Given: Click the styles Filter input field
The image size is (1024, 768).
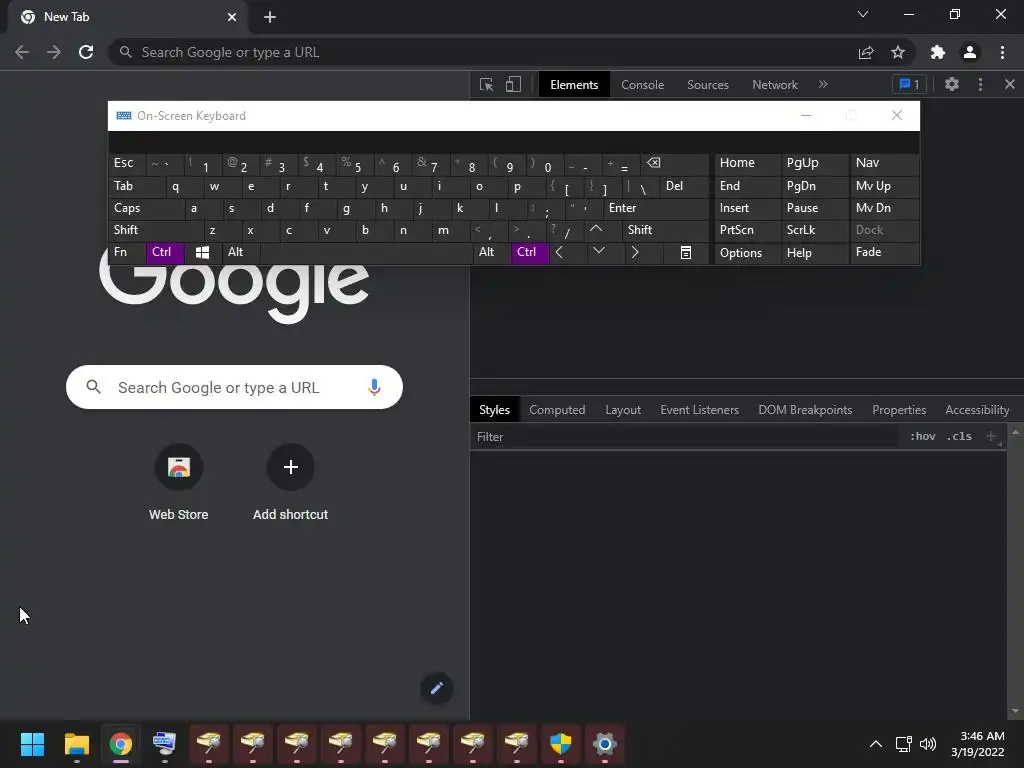Looking at the screenshot, I should click(x=686, y=437).
